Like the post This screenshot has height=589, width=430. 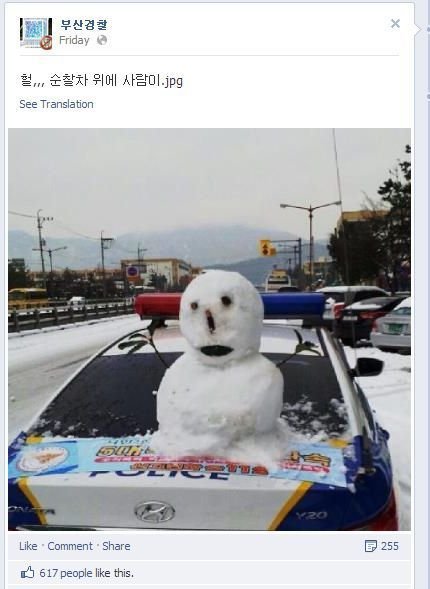28,546
